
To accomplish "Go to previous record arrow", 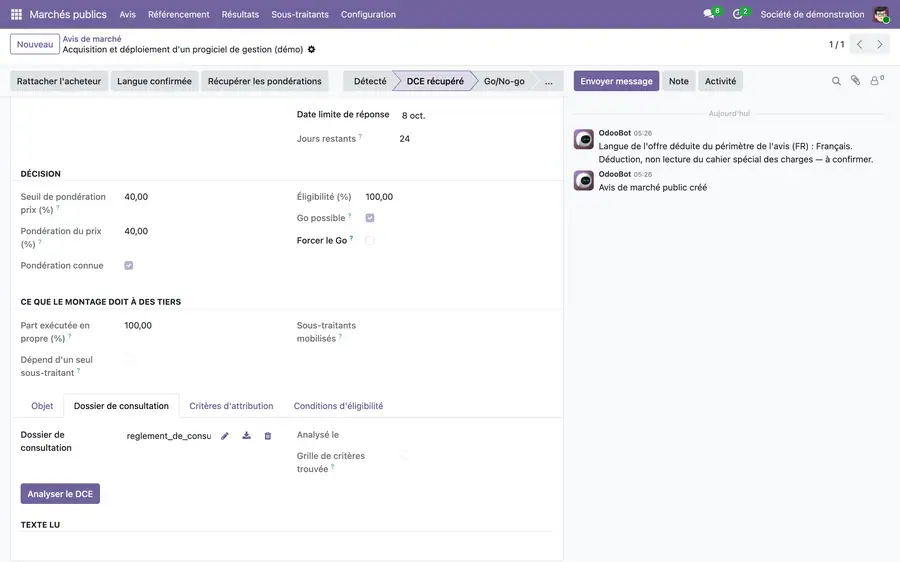I will click(x=859, y=44).
